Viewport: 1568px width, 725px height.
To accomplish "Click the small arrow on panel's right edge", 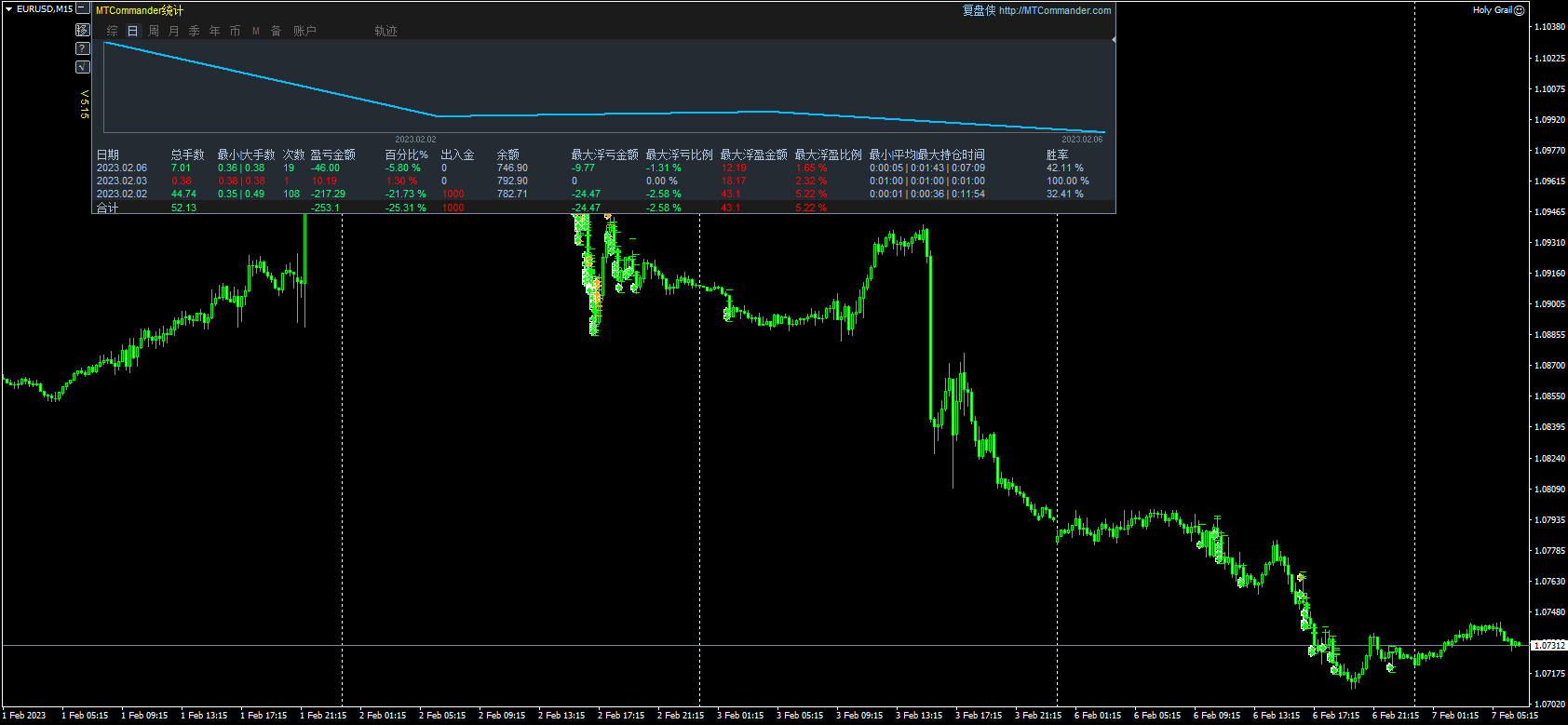I will pyautogui.click(x=1114, y=40).
